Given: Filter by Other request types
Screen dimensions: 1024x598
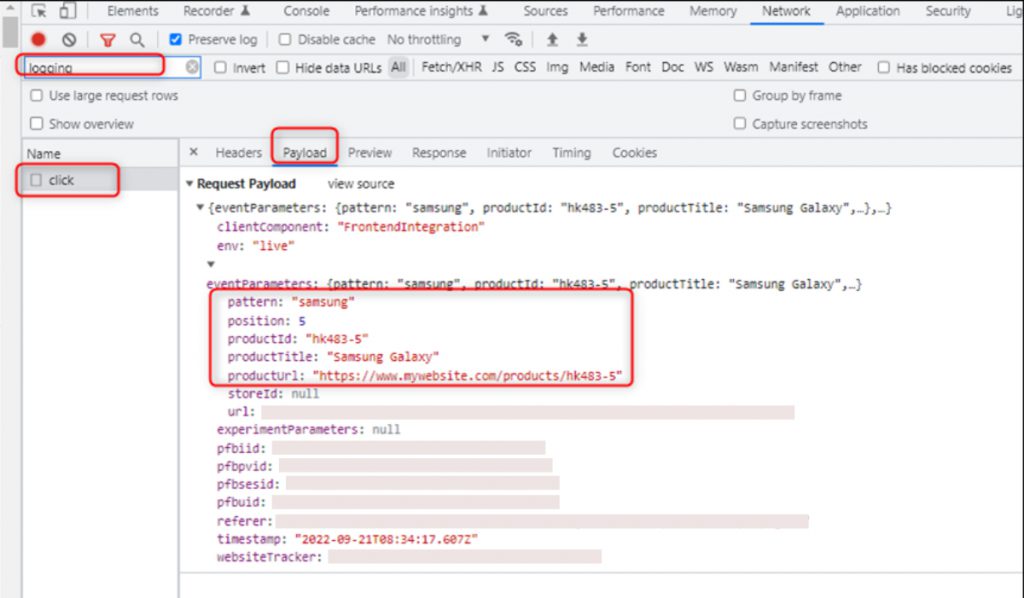Looking at the screenshot, I should 845,67.
